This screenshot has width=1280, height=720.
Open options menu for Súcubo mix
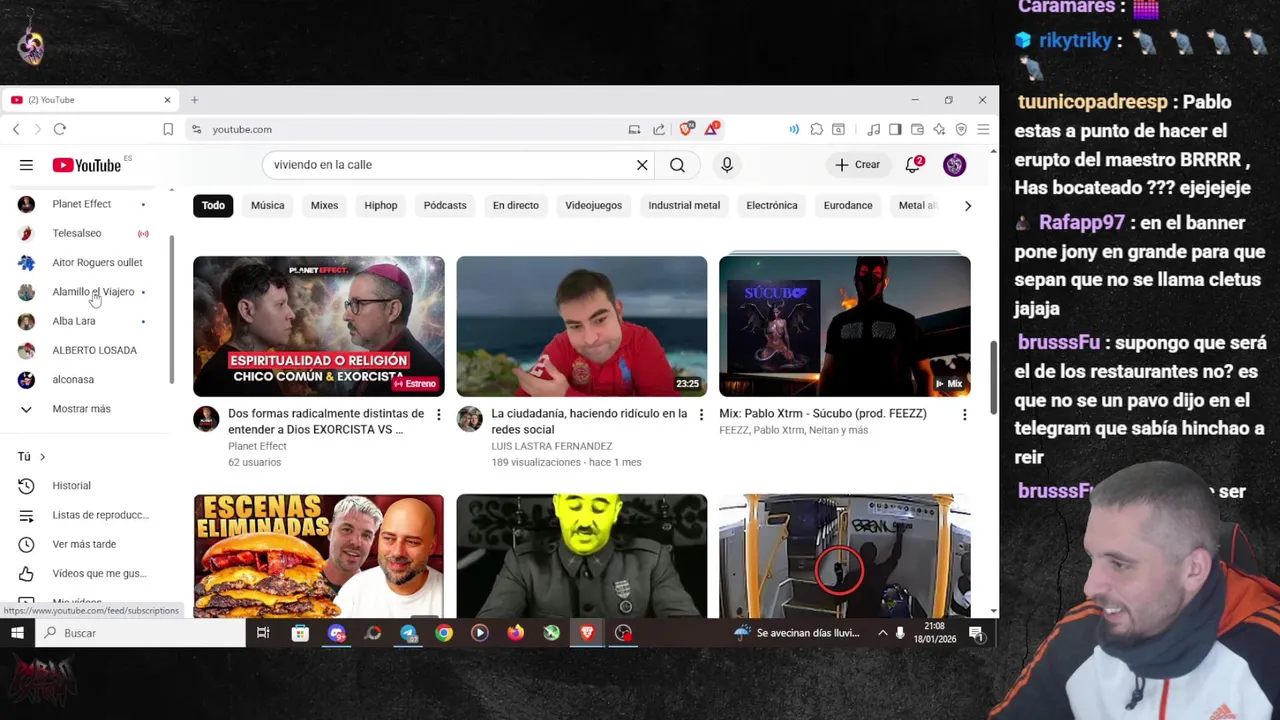pos(964,414)
